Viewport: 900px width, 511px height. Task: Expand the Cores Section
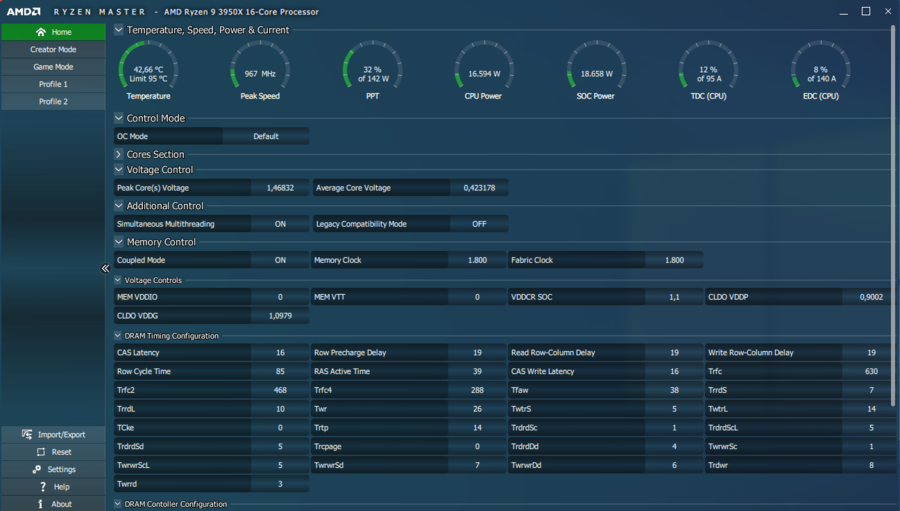pos(119,154)
